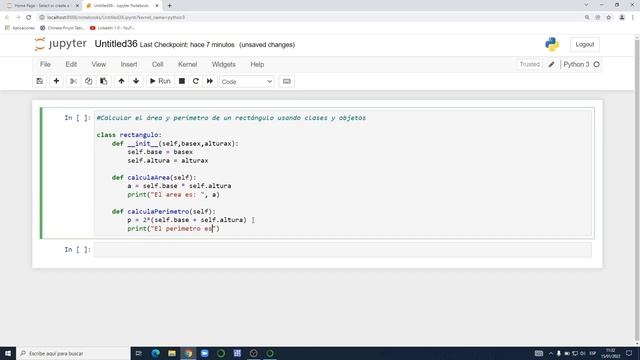The height and width of the screenshot is (360, 640).
Task: Open the Help menu
Action: [x=257, y=64]
